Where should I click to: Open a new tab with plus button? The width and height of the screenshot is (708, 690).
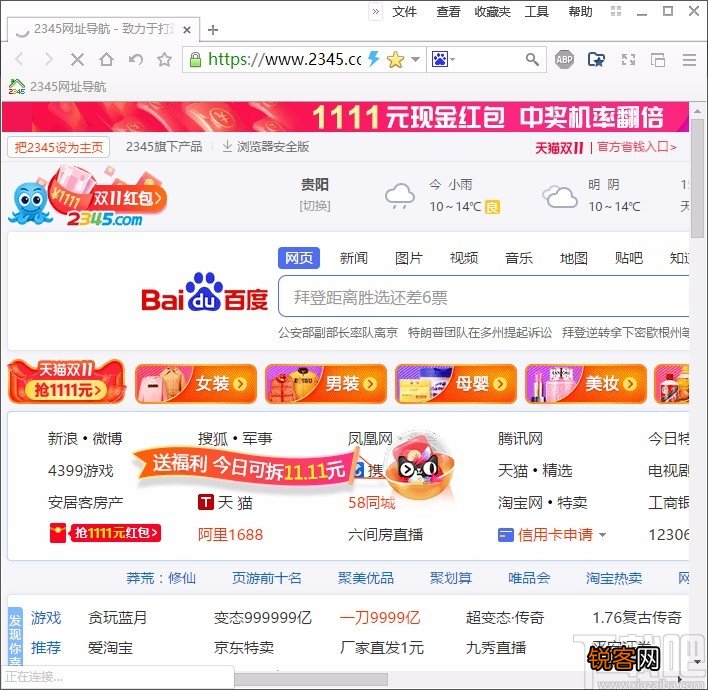[213, 30]
